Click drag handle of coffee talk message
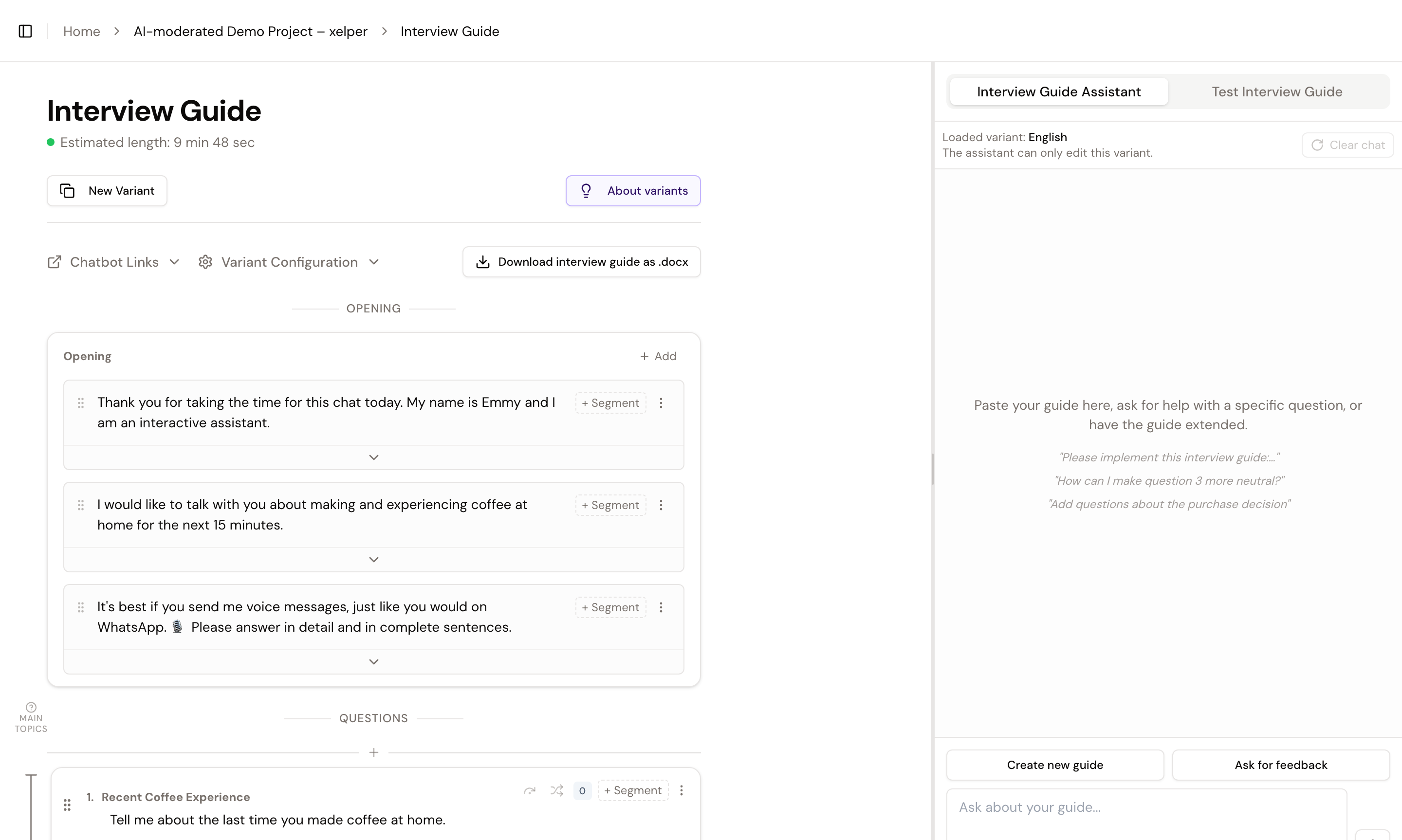1402x840 pixels. pos(81,505)
